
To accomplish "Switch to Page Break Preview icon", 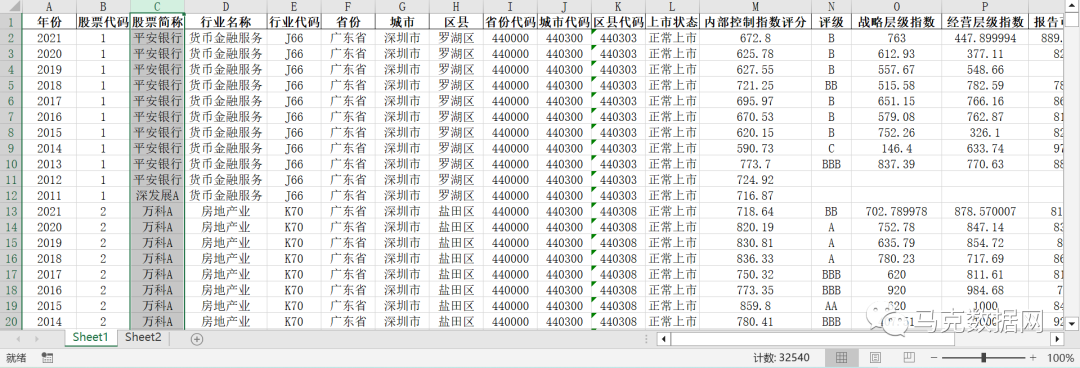I will tap(909, 358).
